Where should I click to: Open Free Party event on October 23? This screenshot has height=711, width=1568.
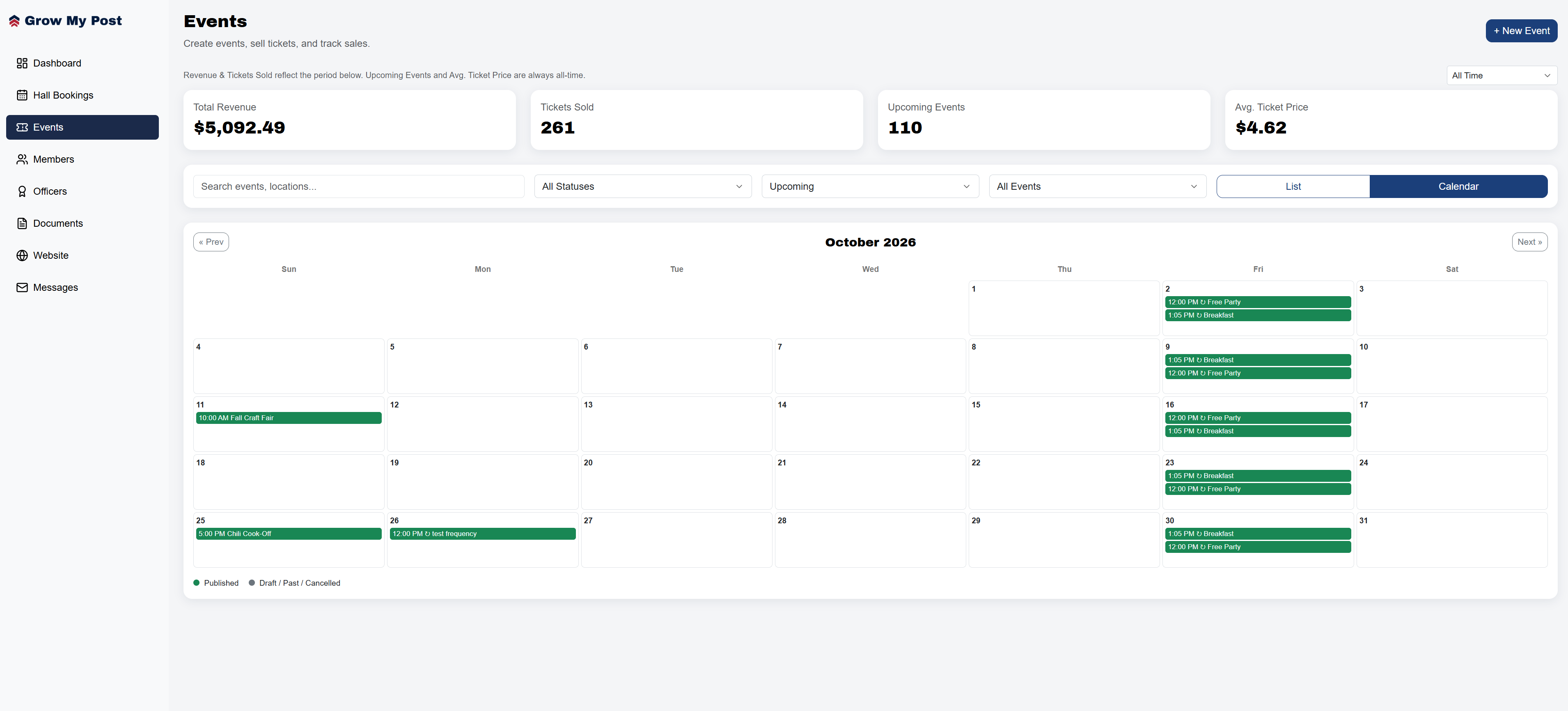(x=1258, y=489)
